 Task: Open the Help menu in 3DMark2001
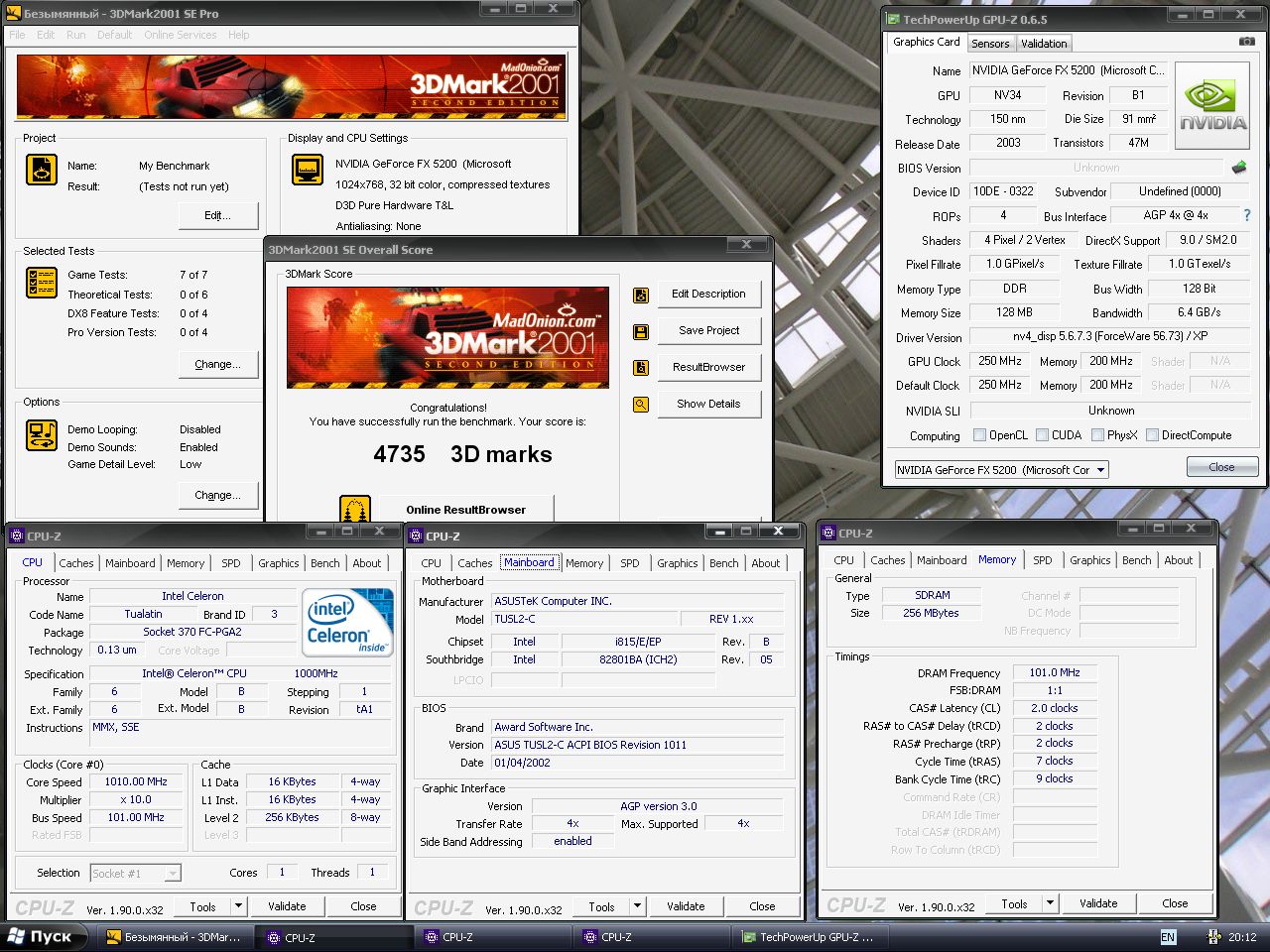click(239, 35)
